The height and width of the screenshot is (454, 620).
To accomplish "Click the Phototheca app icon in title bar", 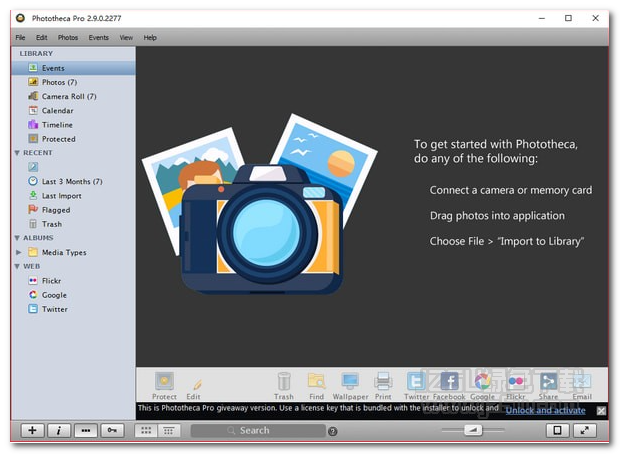I will tap(20, 18).
